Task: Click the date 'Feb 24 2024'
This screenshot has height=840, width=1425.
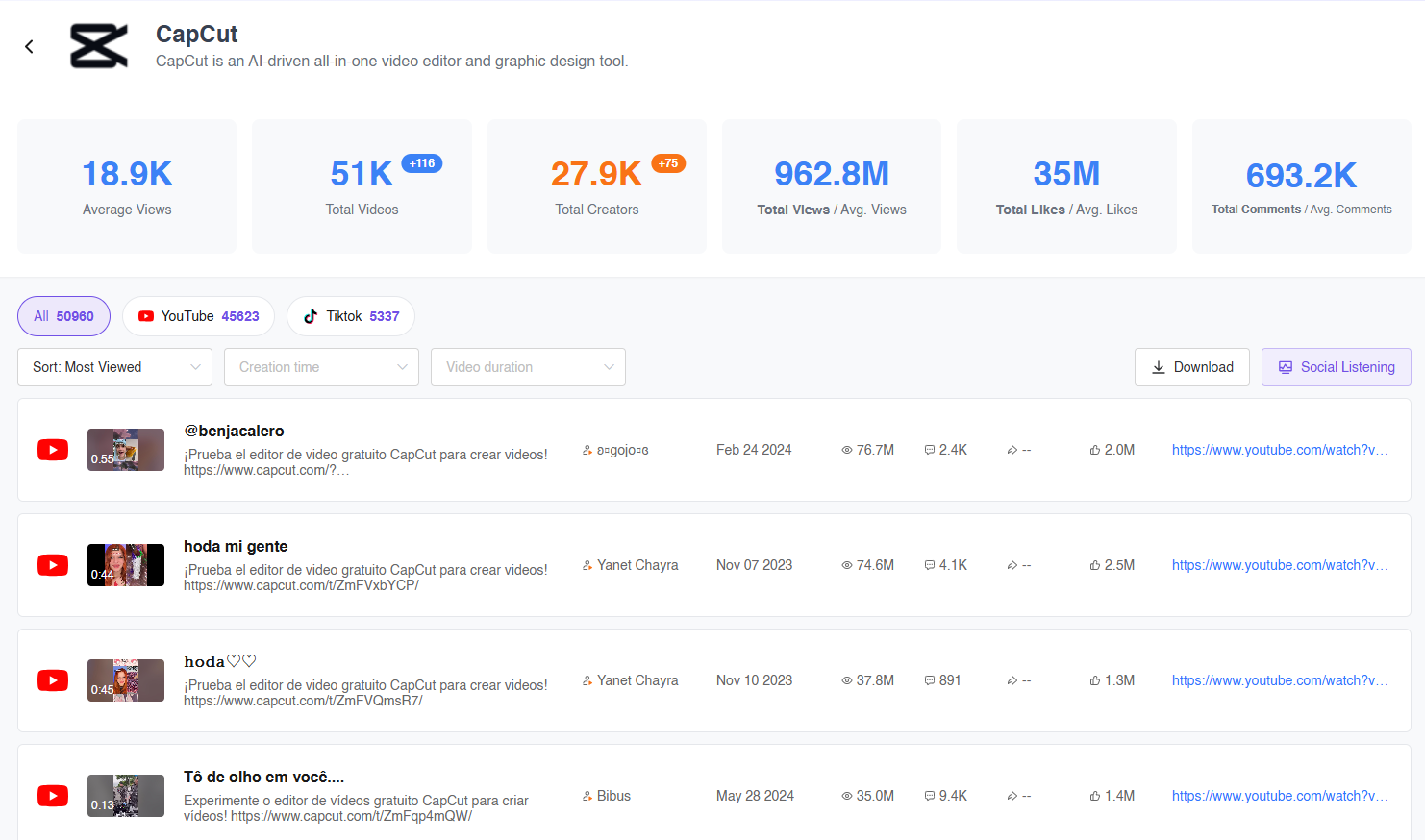Action: (x=754, y=450)
